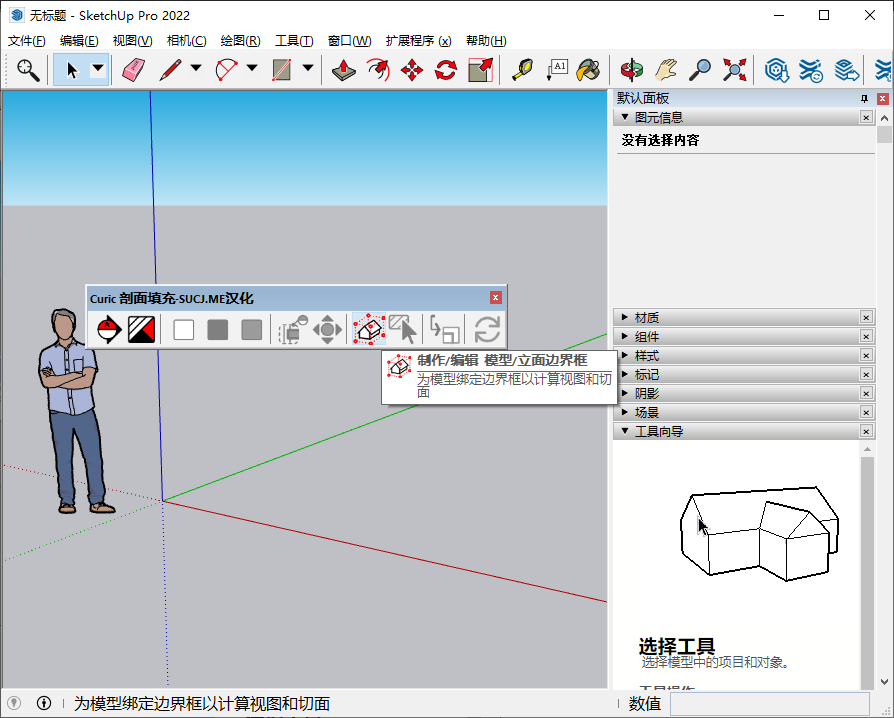Activate the bounding box tool in Curic panel
Viewport: 894px width, 718px height.
(x=368, y=329)
